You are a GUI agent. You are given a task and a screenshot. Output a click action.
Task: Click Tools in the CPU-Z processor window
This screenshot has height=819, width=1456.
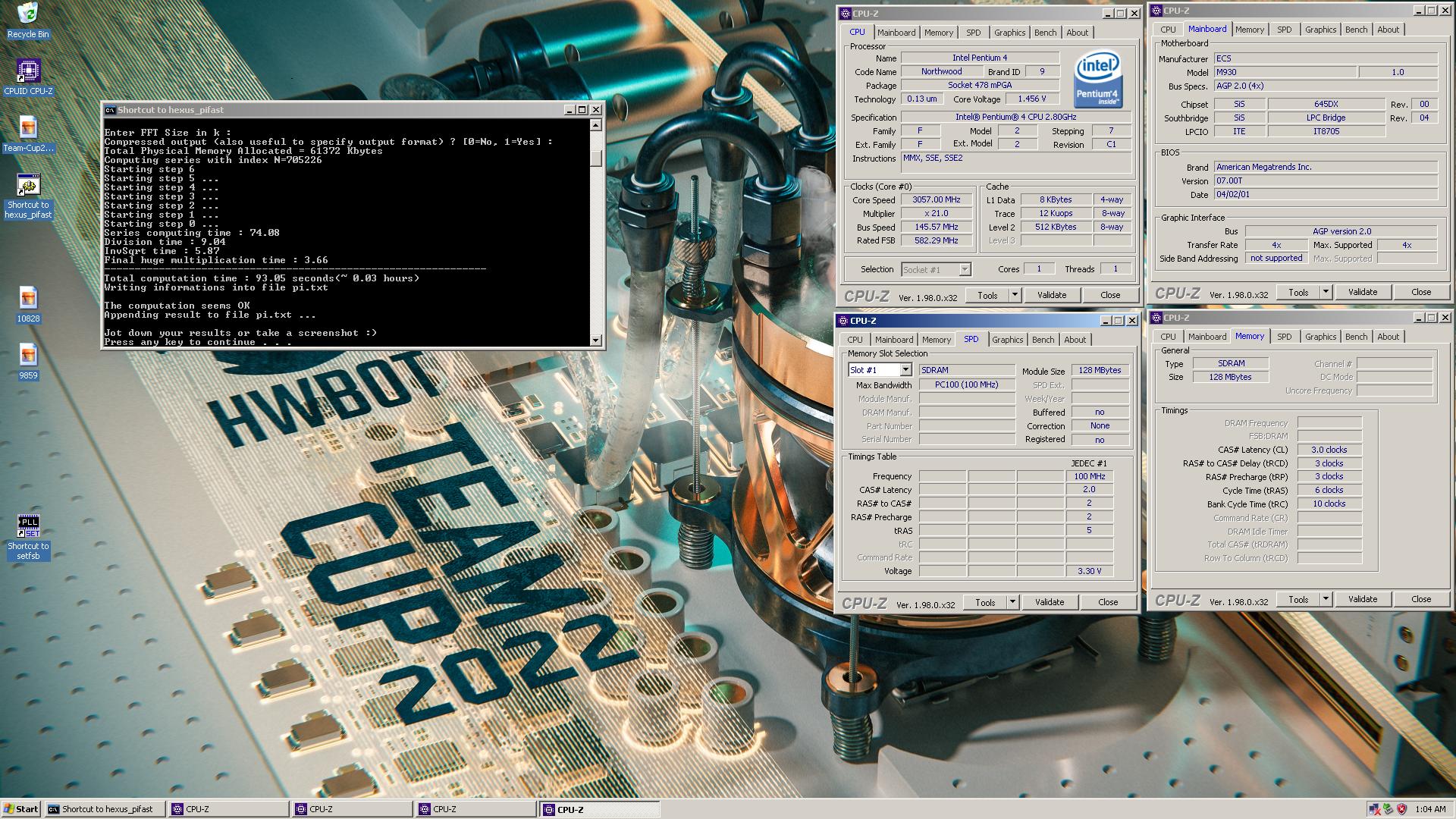coord(987,295)
